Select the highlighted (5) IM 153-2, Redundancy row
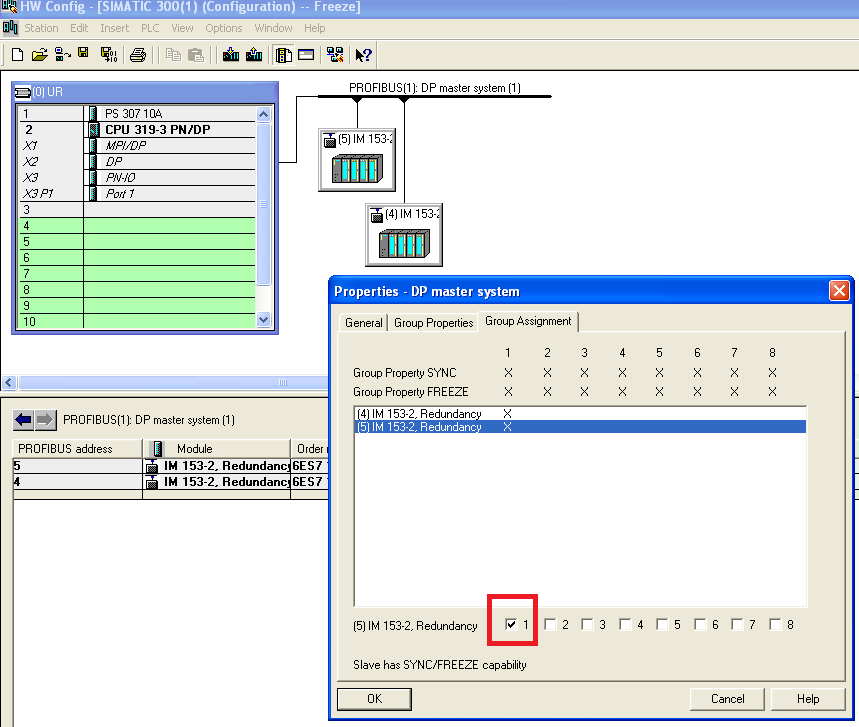The width and height of the screenshot is (859, 727). pos(580,427)
